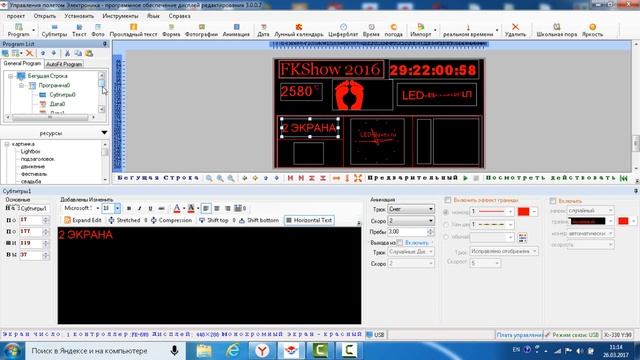Image resolution: width=640 pixels, height=360 pixels.
Task: Open the Импорт dropdown arrow
Action: [435, 30]
